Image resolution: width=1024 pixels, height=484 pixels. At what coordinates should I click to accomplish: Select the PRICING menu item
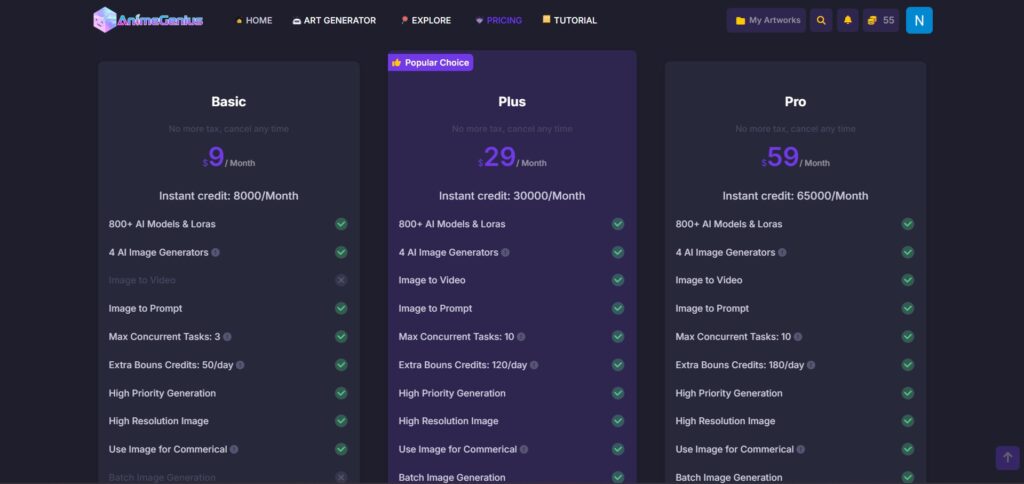click(498, 20)
